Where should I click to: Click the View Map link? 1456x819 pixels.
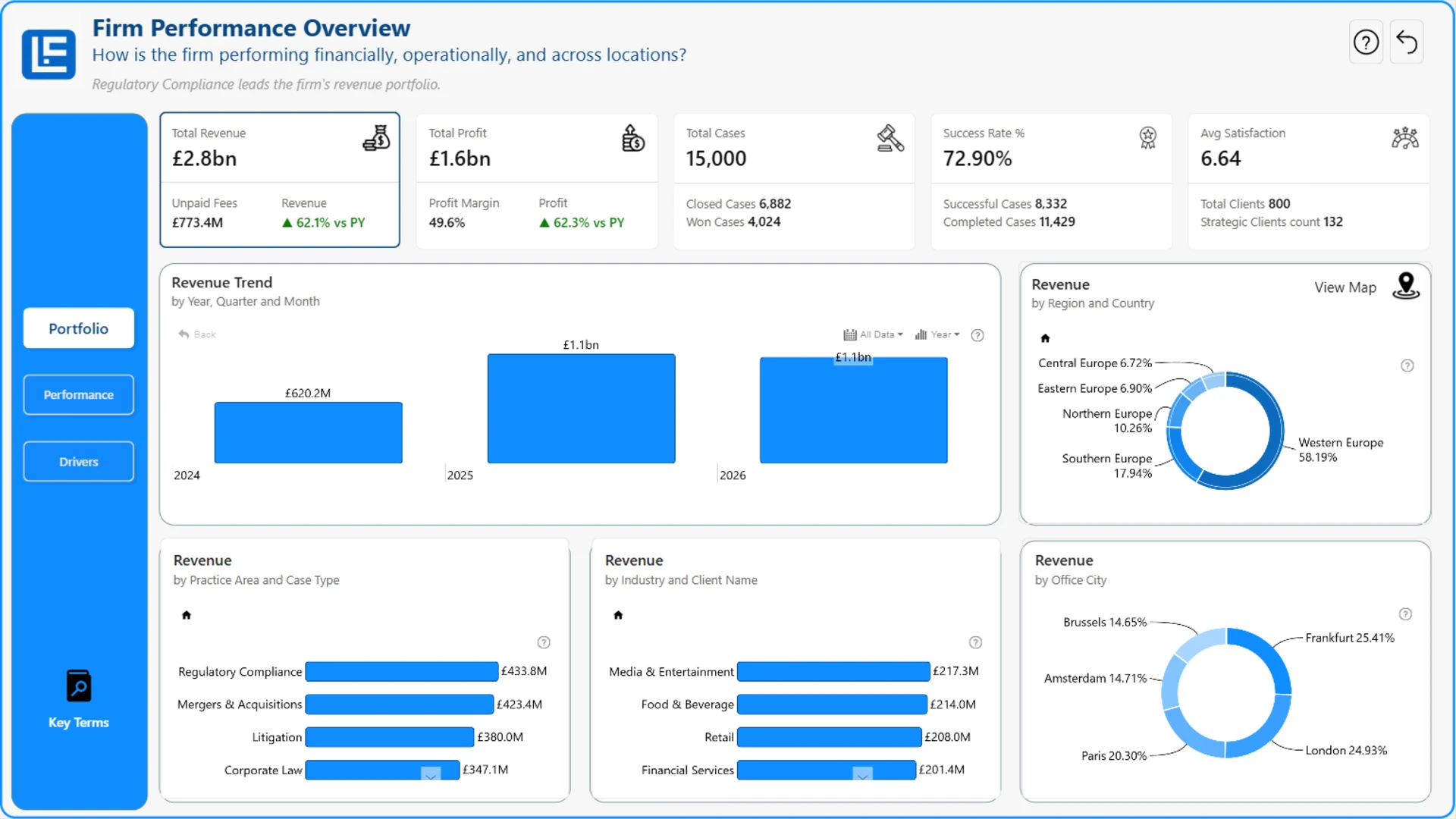(1345, 287)
